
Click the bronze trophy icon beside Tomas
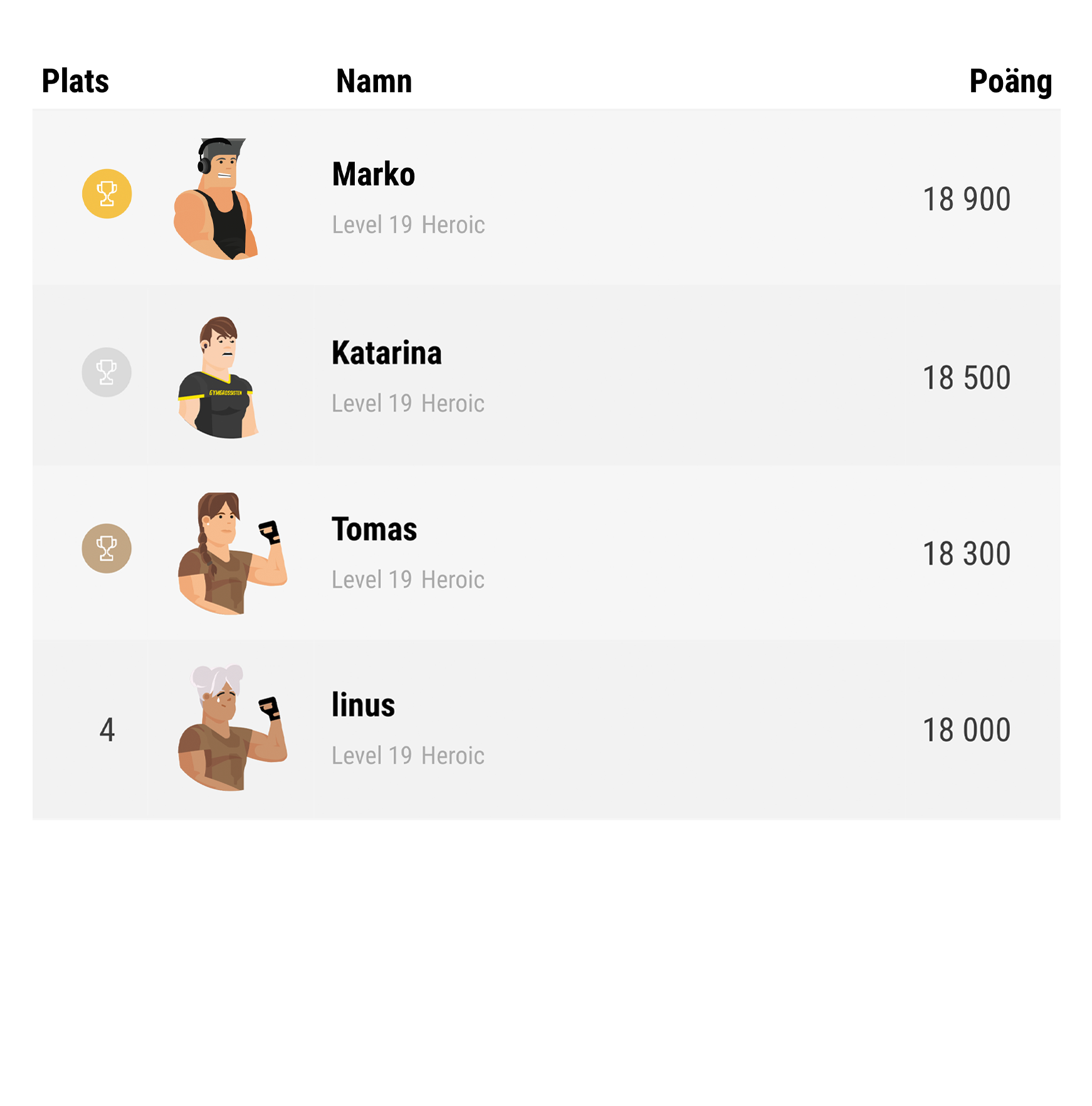coord(107,548)
